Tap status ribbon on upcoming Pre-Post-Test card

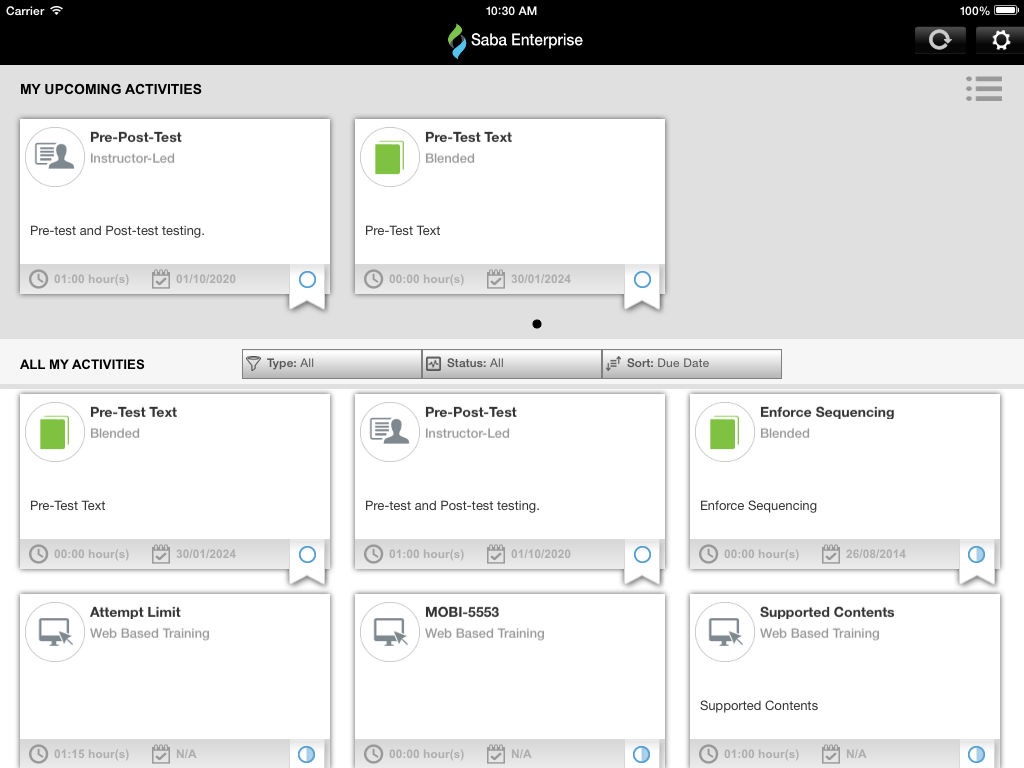pos(307,285)
